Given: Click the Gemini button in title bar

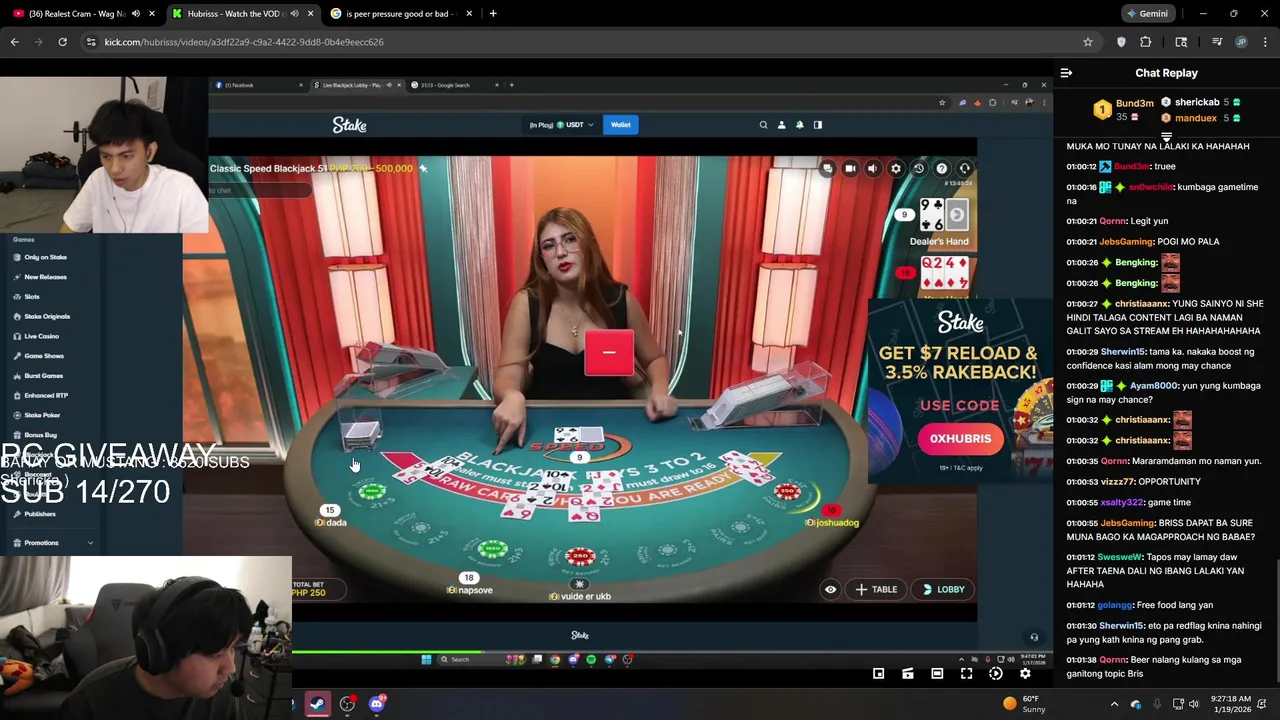Looking at the screenshot, I should (1146, 14).
